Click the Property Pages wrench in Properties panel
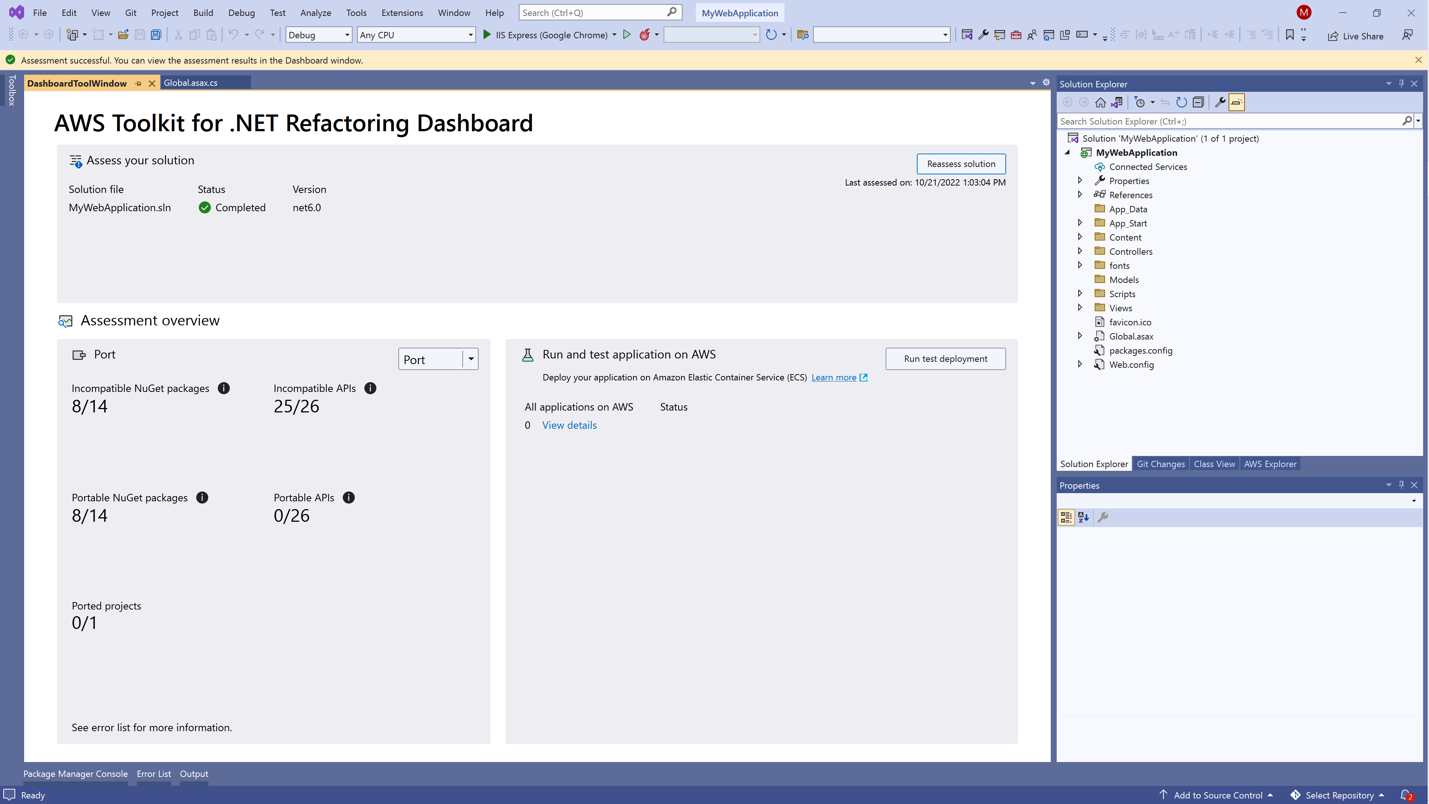Screen dimensions: 1429x804 click(x=1103, y=517)
